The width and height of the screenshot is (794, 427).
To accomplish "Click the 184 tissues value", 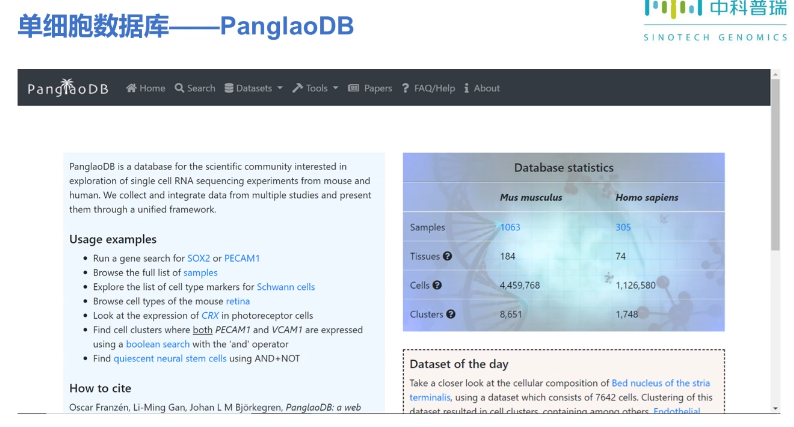I will (x=507, y=256).
